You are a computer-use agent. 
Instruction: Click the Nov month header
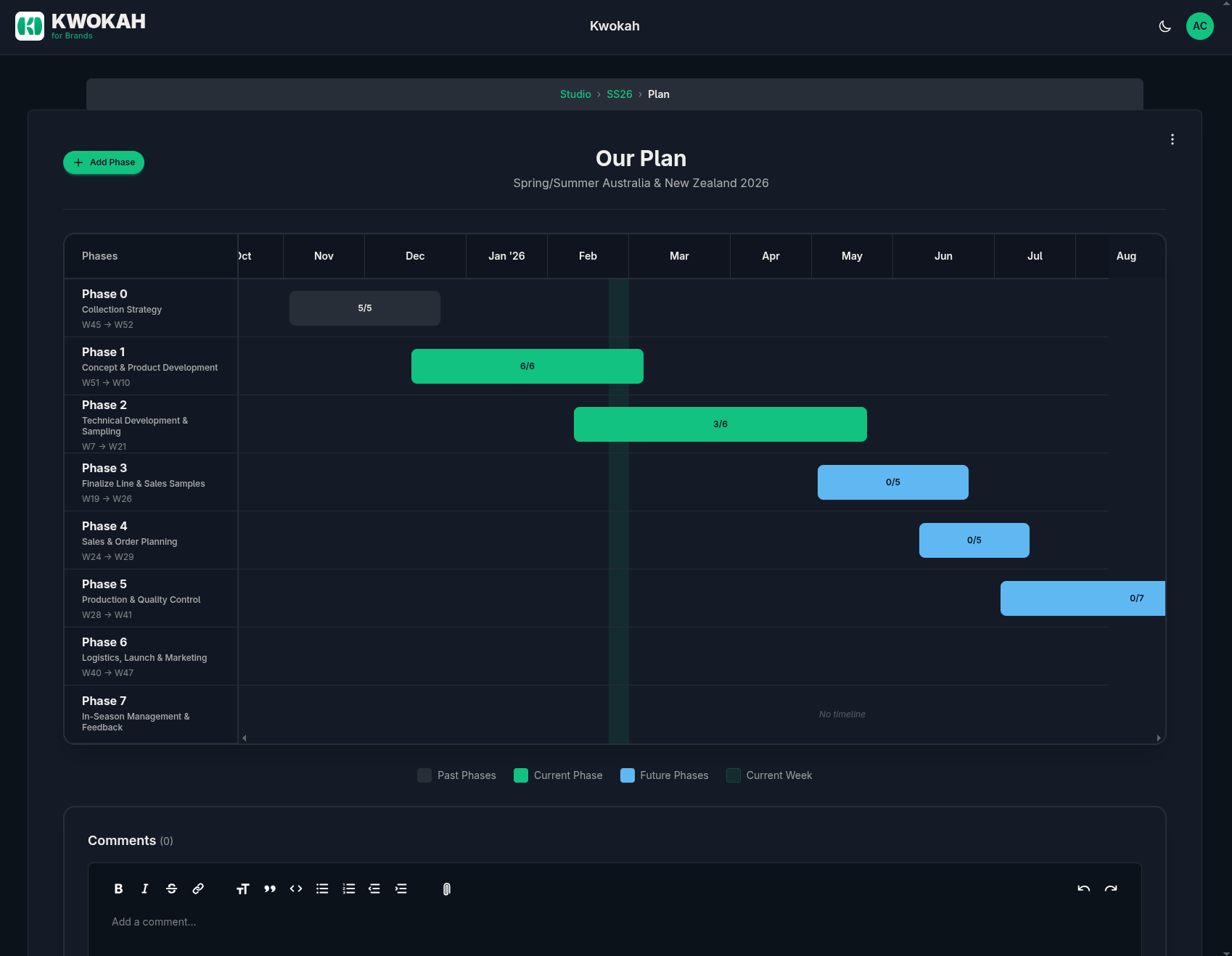324,256
